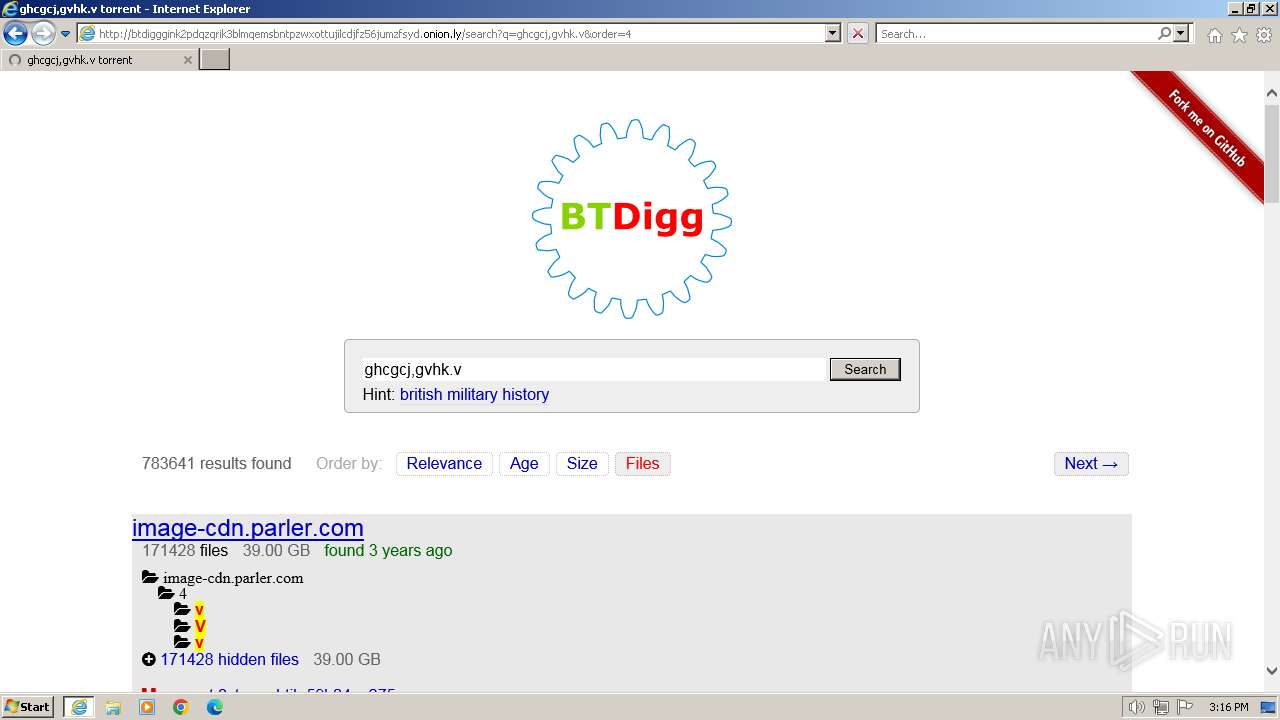Click the IE search box field
1280x720 pixels.
pyautogui.click(x=1016, y=34)
